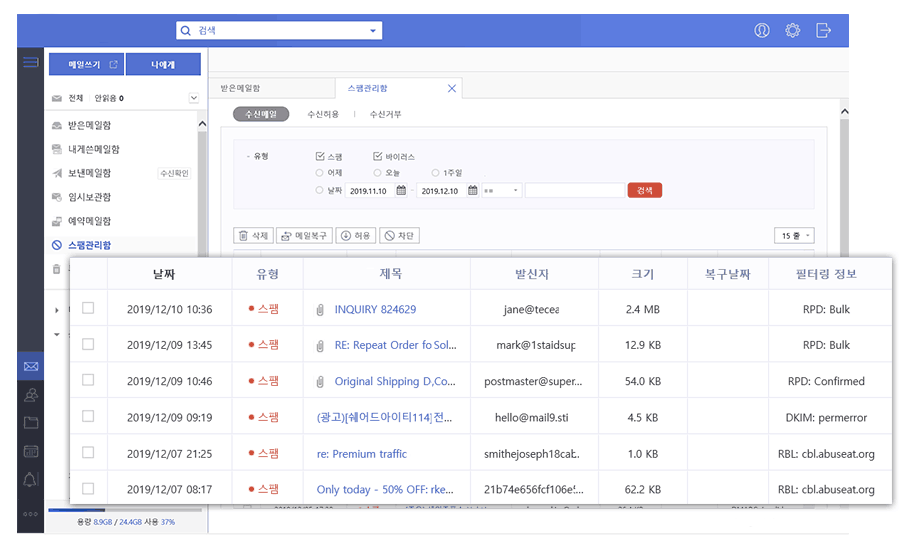This screenshot has height=550, width=900.
Task: Click the 허용 allow button
Action: point(356,235)
